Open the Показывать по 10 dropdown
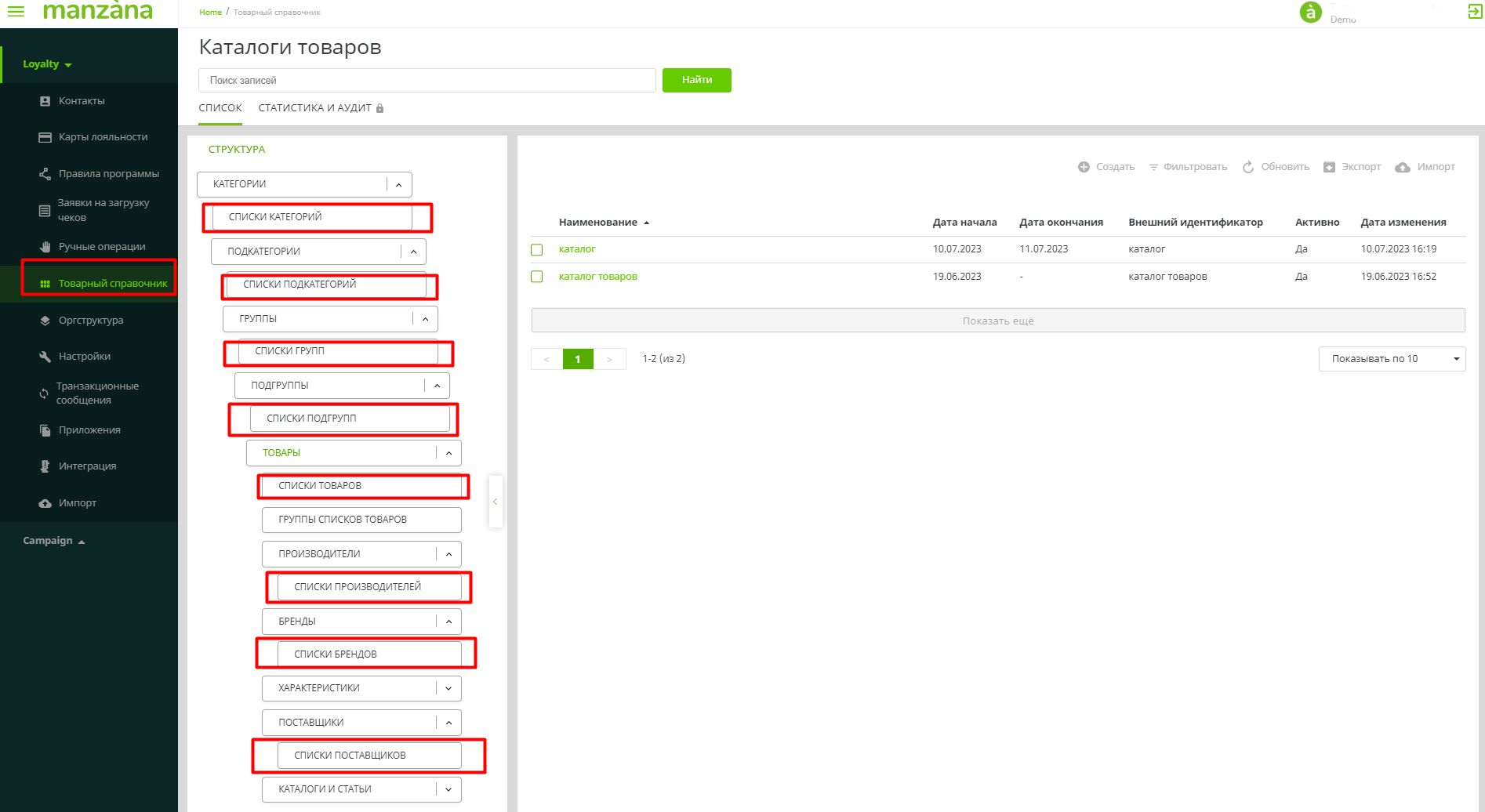This screenshot has height=812, width=1485. click(1392, 359)
